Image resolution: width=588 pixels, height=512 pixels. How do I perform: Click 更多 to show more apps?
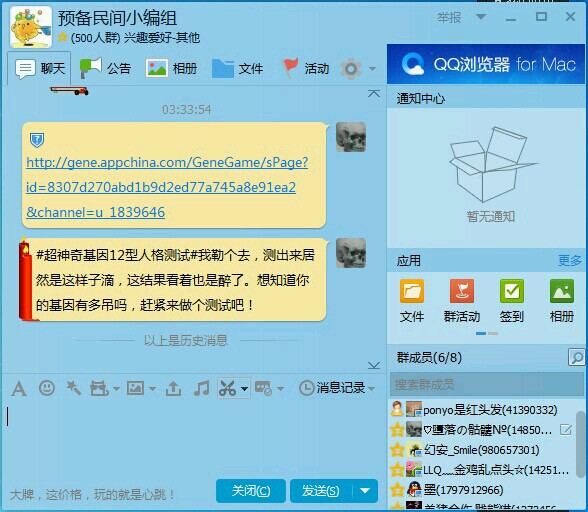(570, 260)
